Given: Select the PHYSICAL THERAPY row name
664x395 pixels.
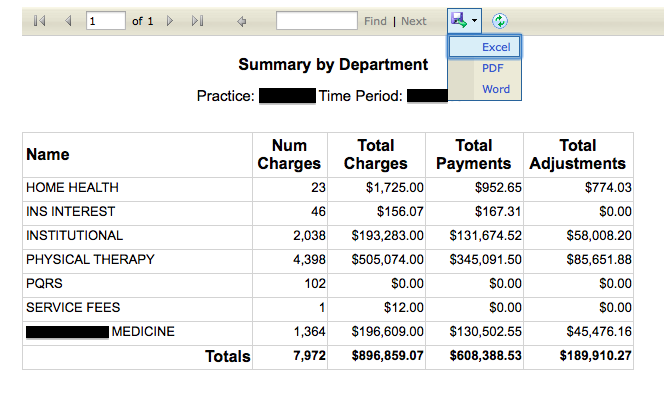Looking at the screenshot, I should [91, 260].
